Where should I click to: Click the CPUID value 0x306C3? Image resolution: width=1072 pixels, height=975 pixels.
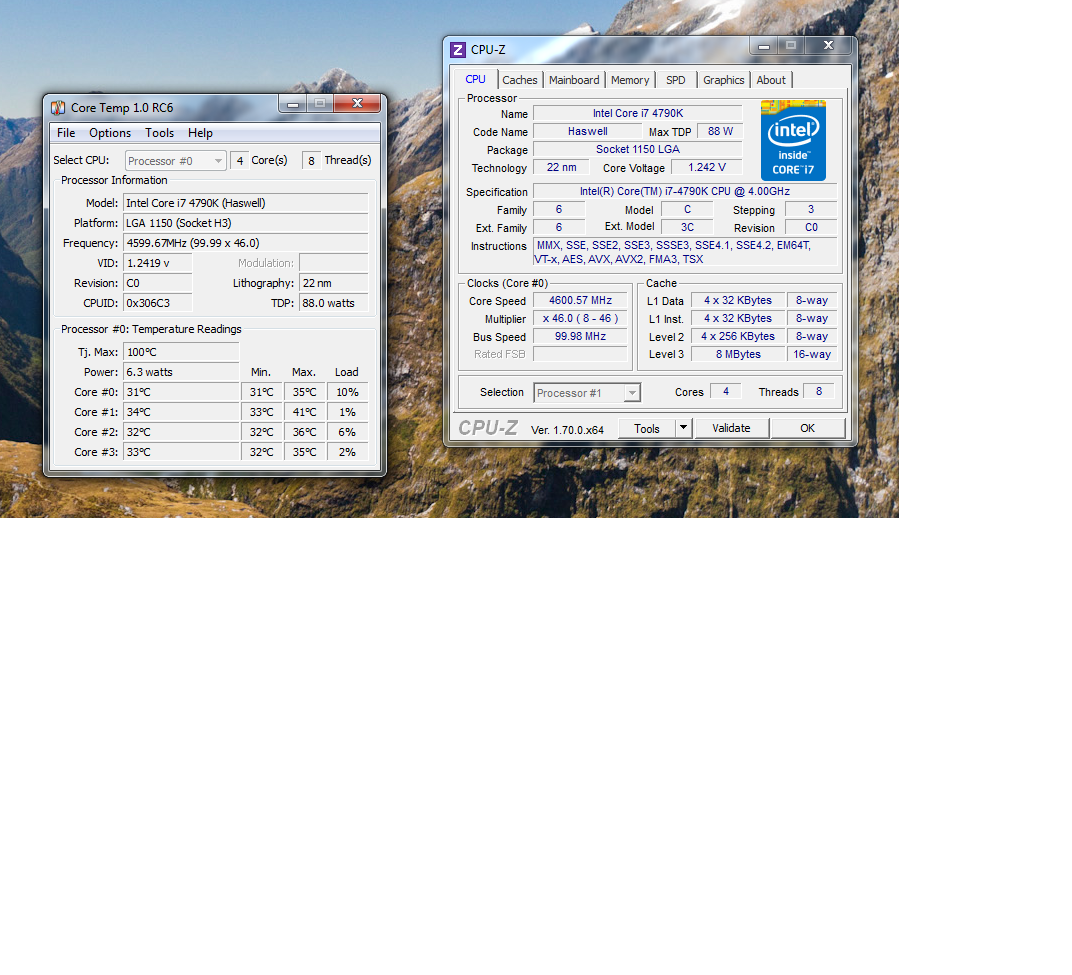158,303
